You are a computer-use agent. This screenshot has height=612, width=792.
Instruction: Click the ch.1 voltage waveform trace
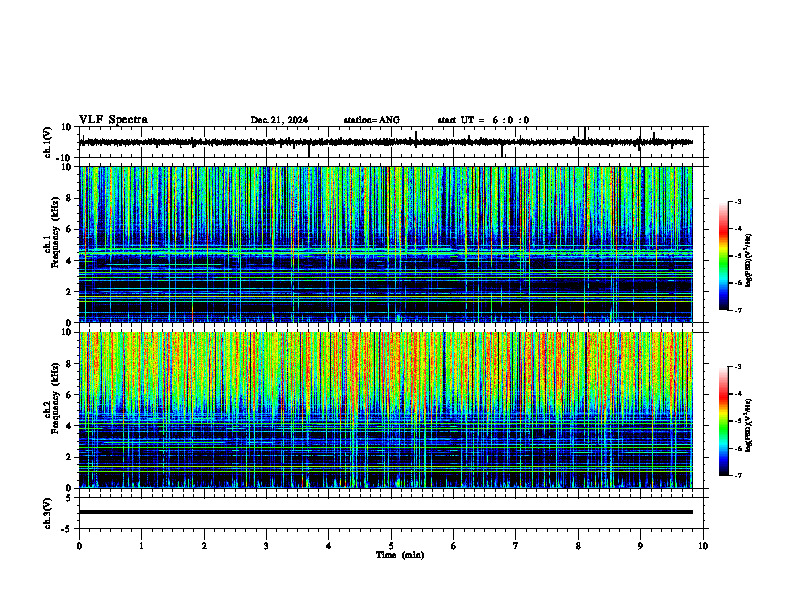386,142
